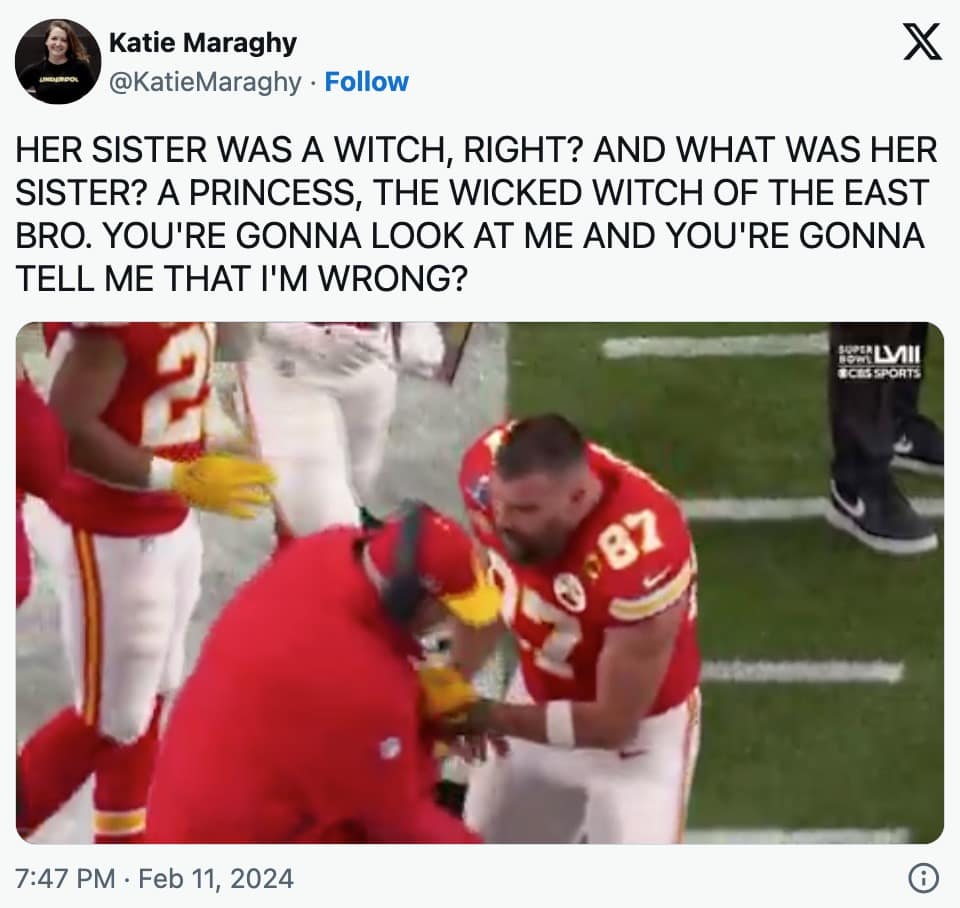
Task: Click the Super Bowl LVIII CBS Sports watermark
Action: click(x=879, y=362)
